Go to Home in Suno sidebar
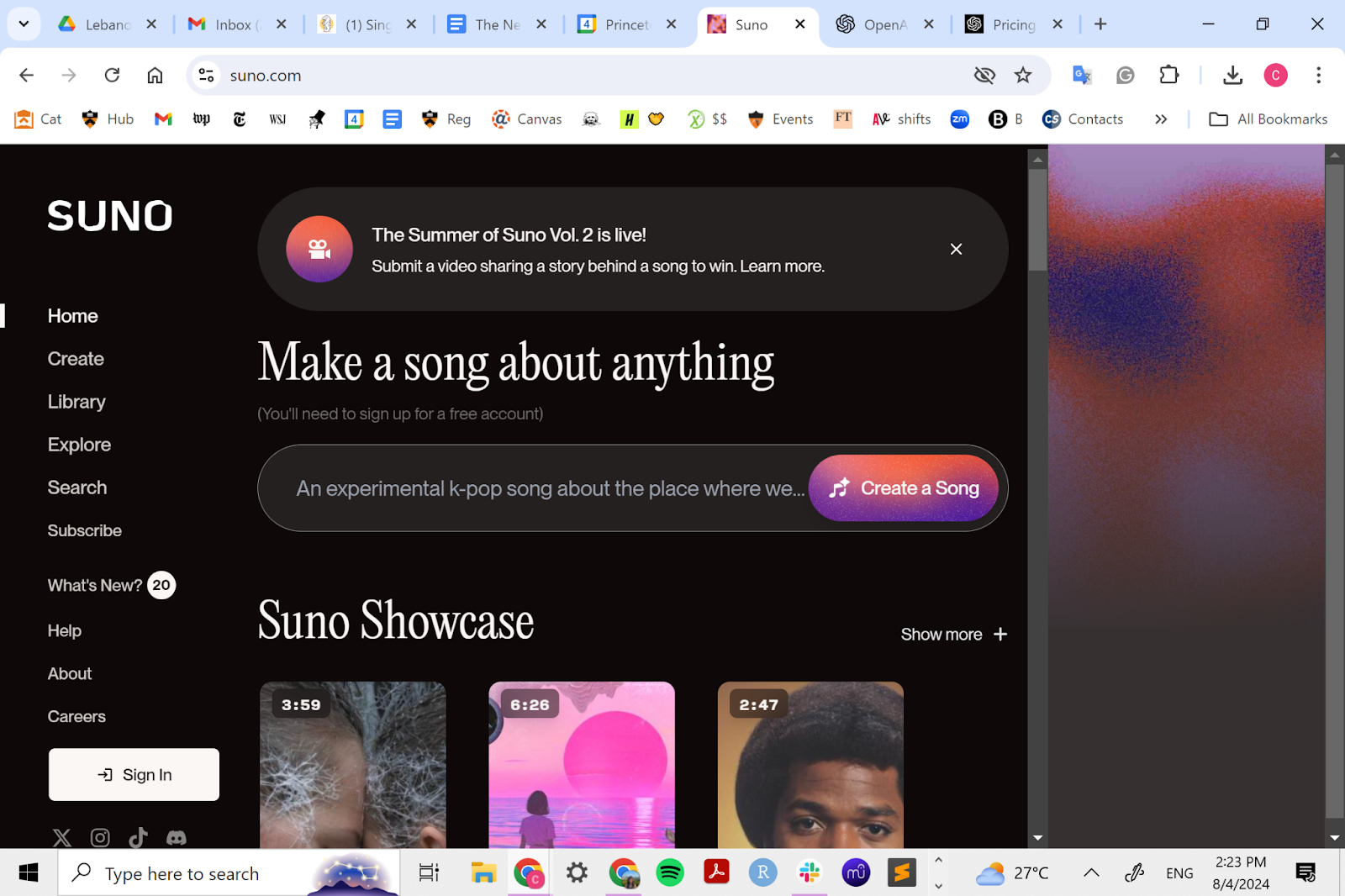The height and width of the screenshot is (896, 1345). click(73, 316)
